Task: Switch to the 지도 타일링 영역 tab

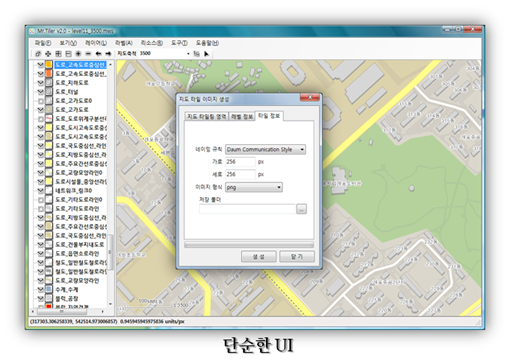Action: tap(207, 116)
